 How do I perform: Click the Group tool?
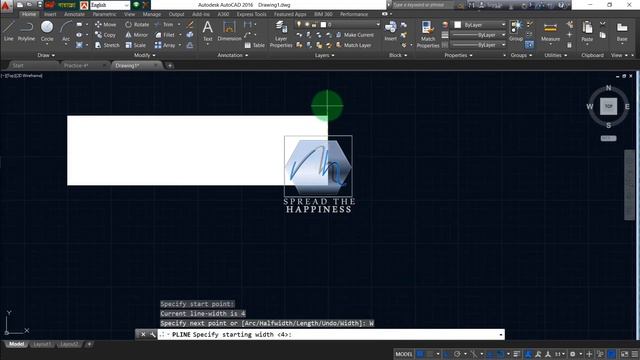point(516,31)
